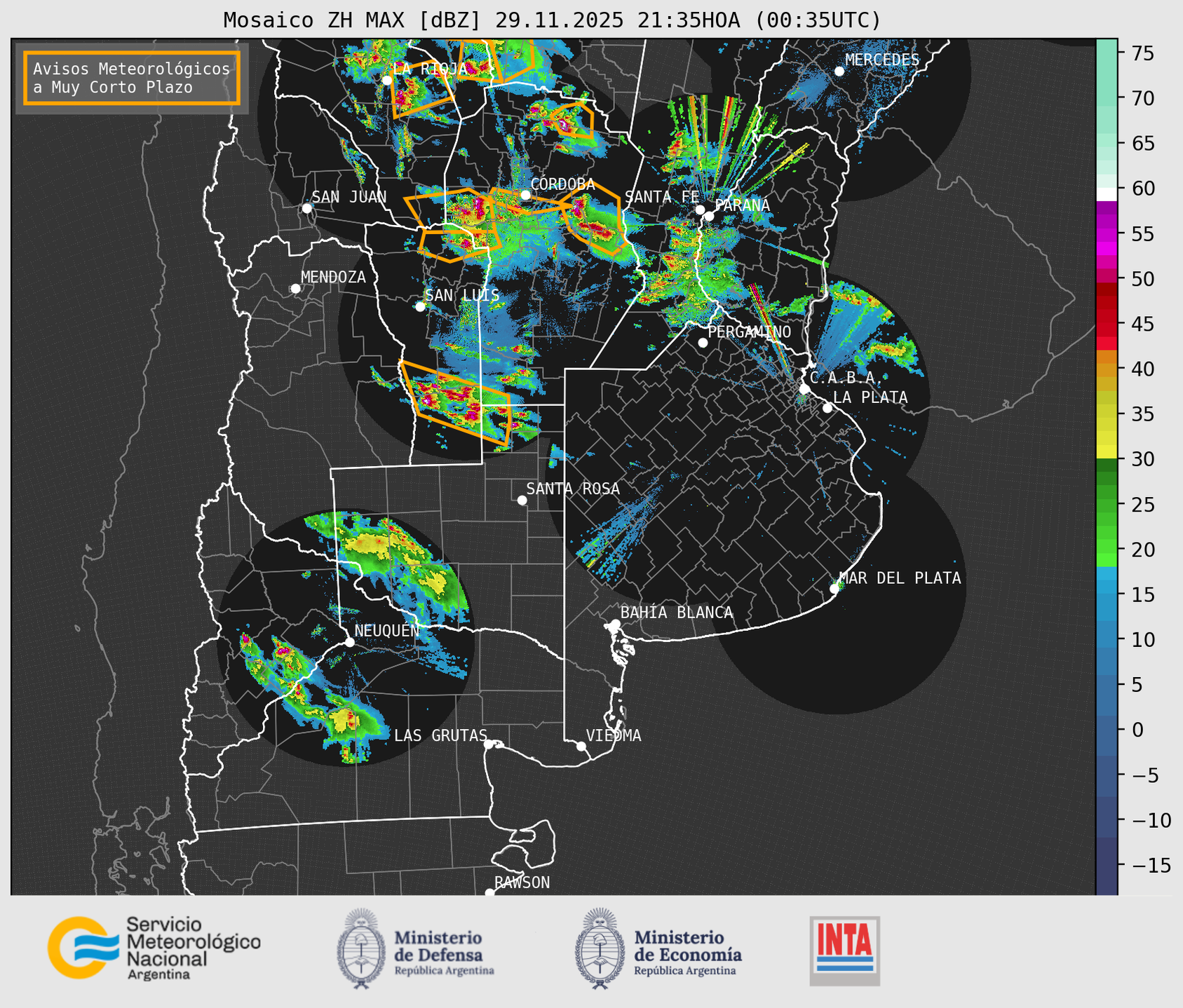This screenshot has height=1008, width=1183.
Task: Click the C.A.B.A. city dot
Action: (804, 389)
